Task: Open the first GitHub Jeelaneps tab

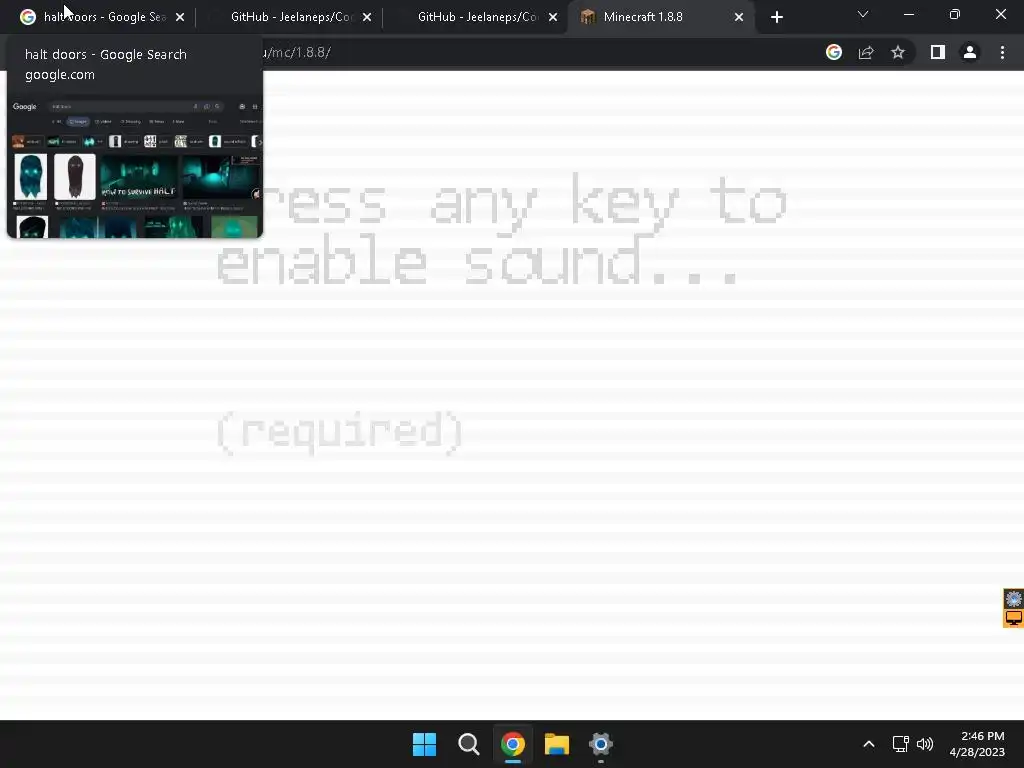Action: pos(291,17)
